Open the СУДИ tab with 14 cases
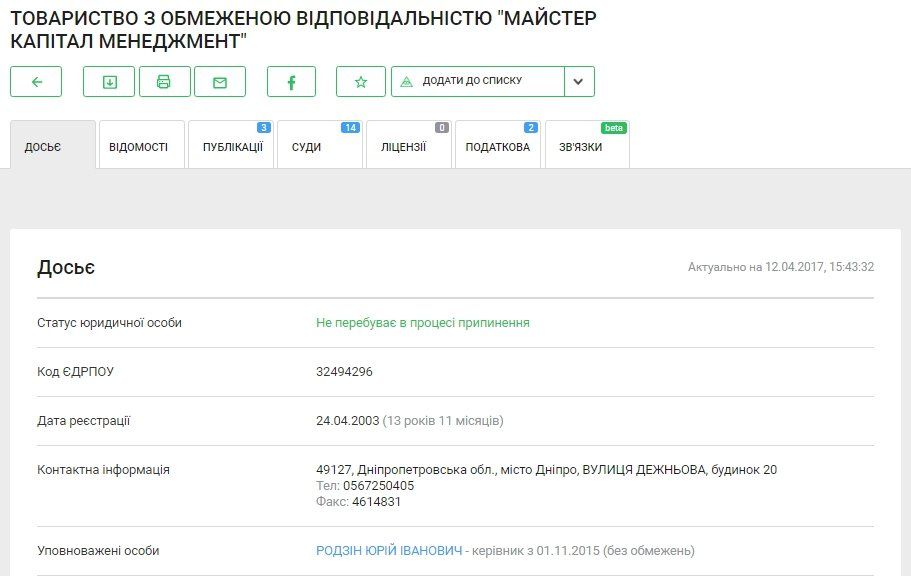Screen dimensions: 911x576 [312, 144]
